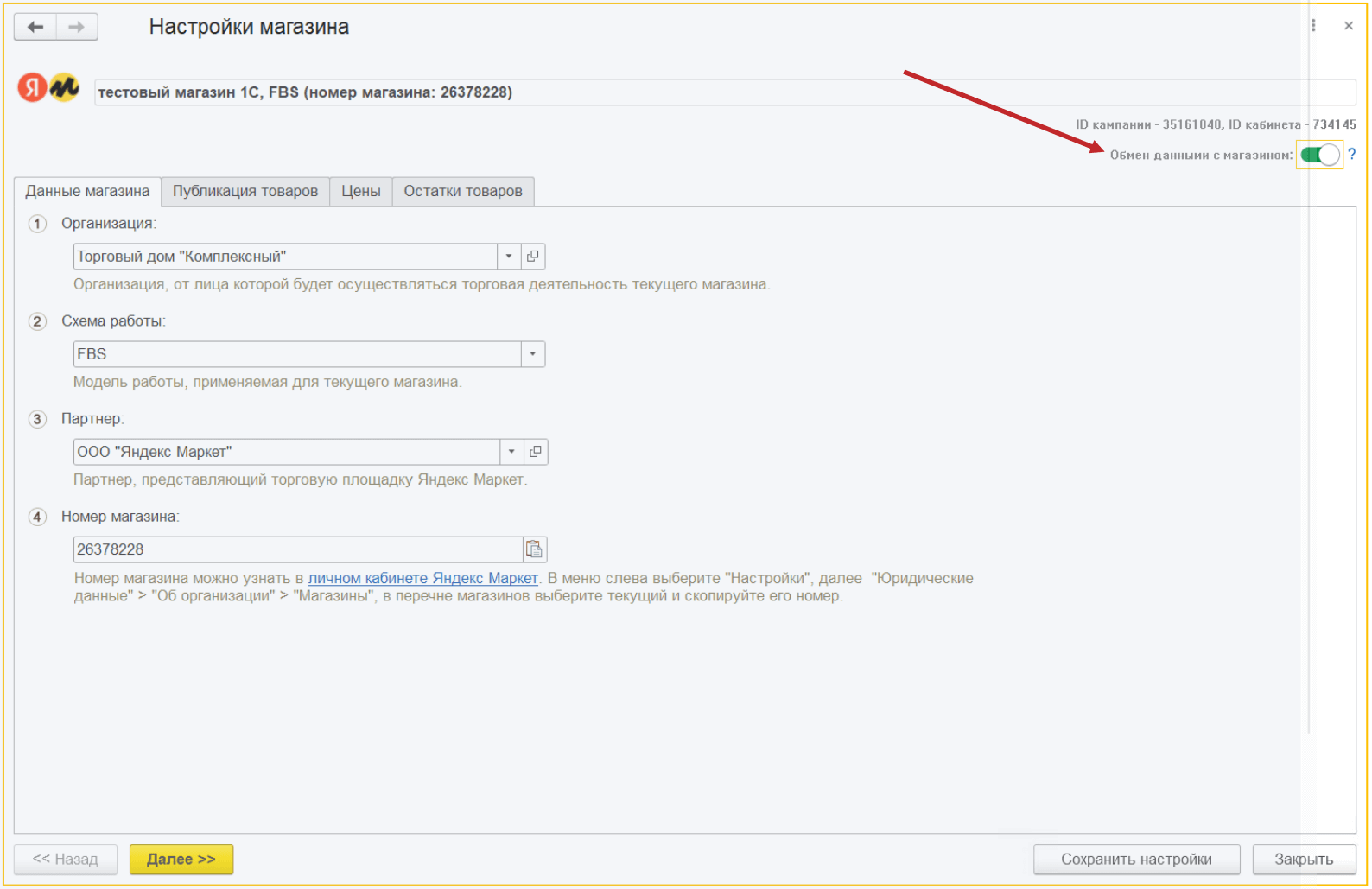Switch to the Публикация товаров tab
1372x889 pixels.
click(x=245, y=191)
